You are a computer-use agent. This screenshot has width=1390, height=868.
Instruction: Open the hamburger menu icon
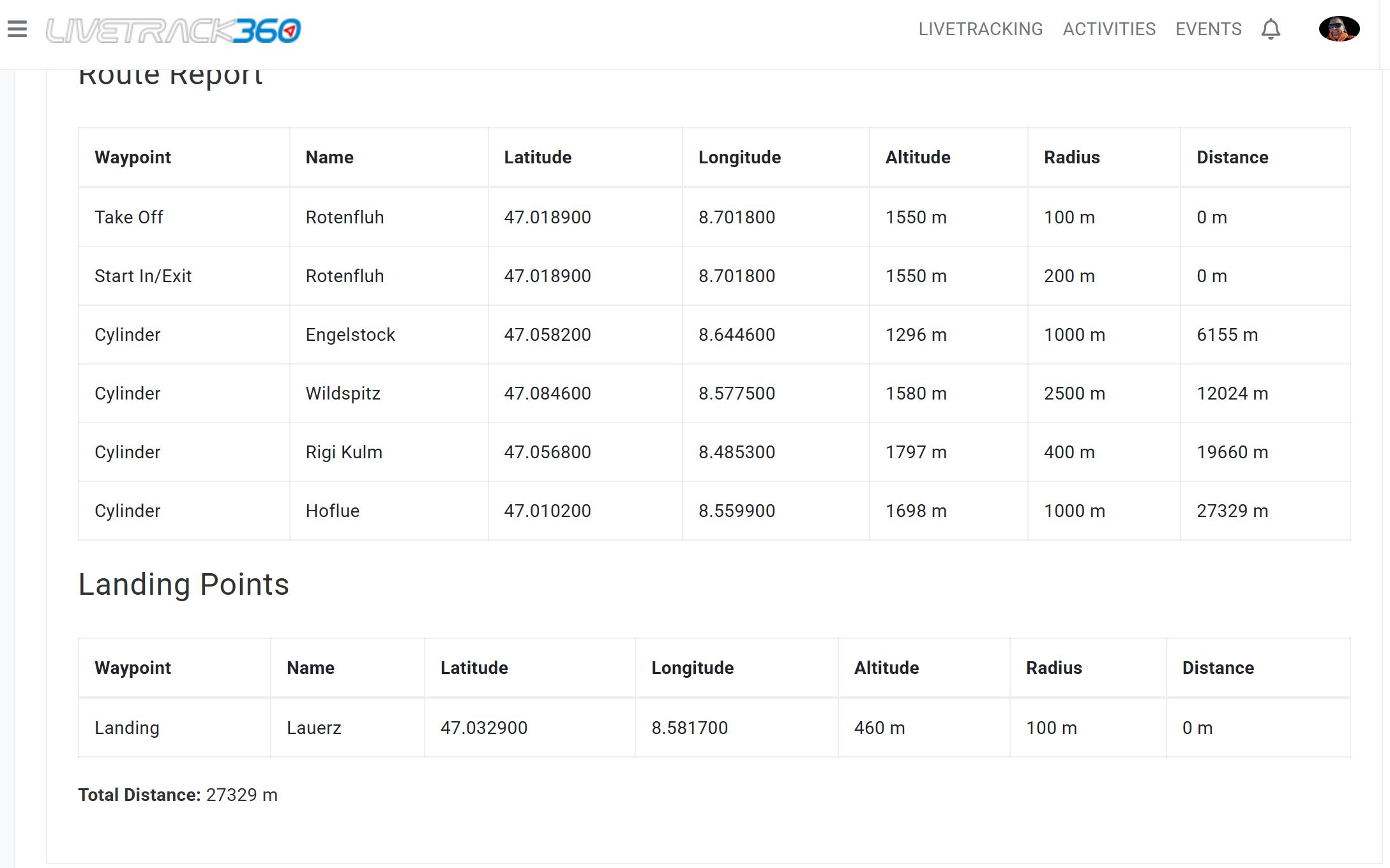pyautogui.click(x=17, y=29)
